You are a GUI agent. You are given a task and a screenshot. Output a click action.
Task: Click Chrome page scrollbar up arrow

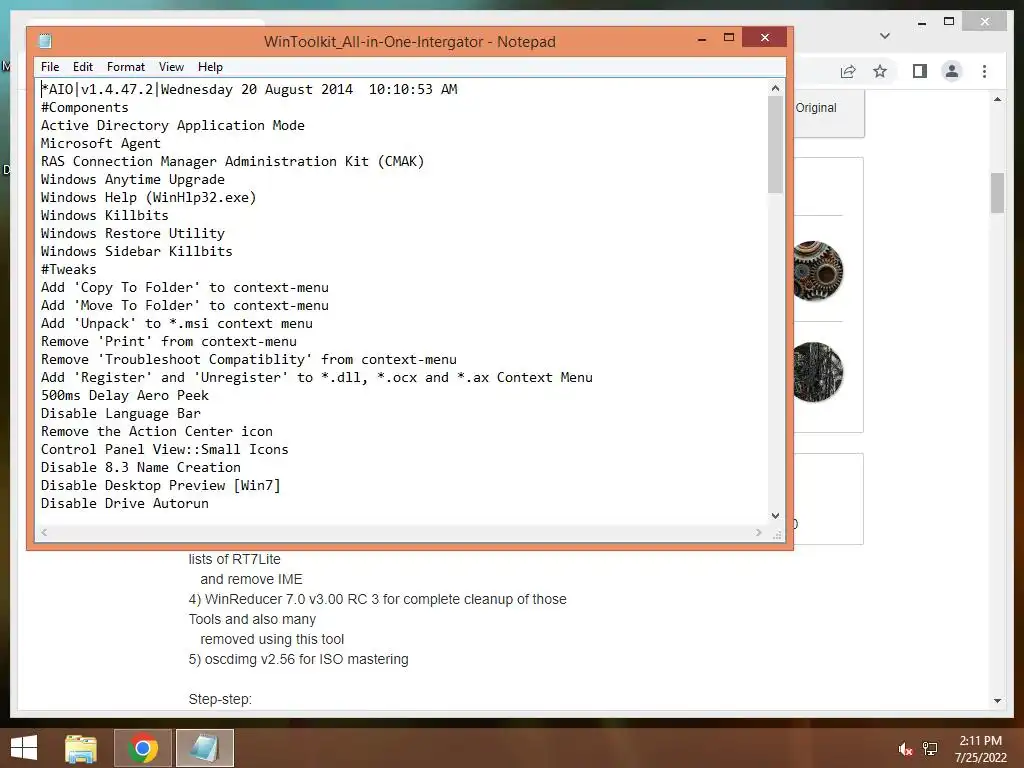997,99
